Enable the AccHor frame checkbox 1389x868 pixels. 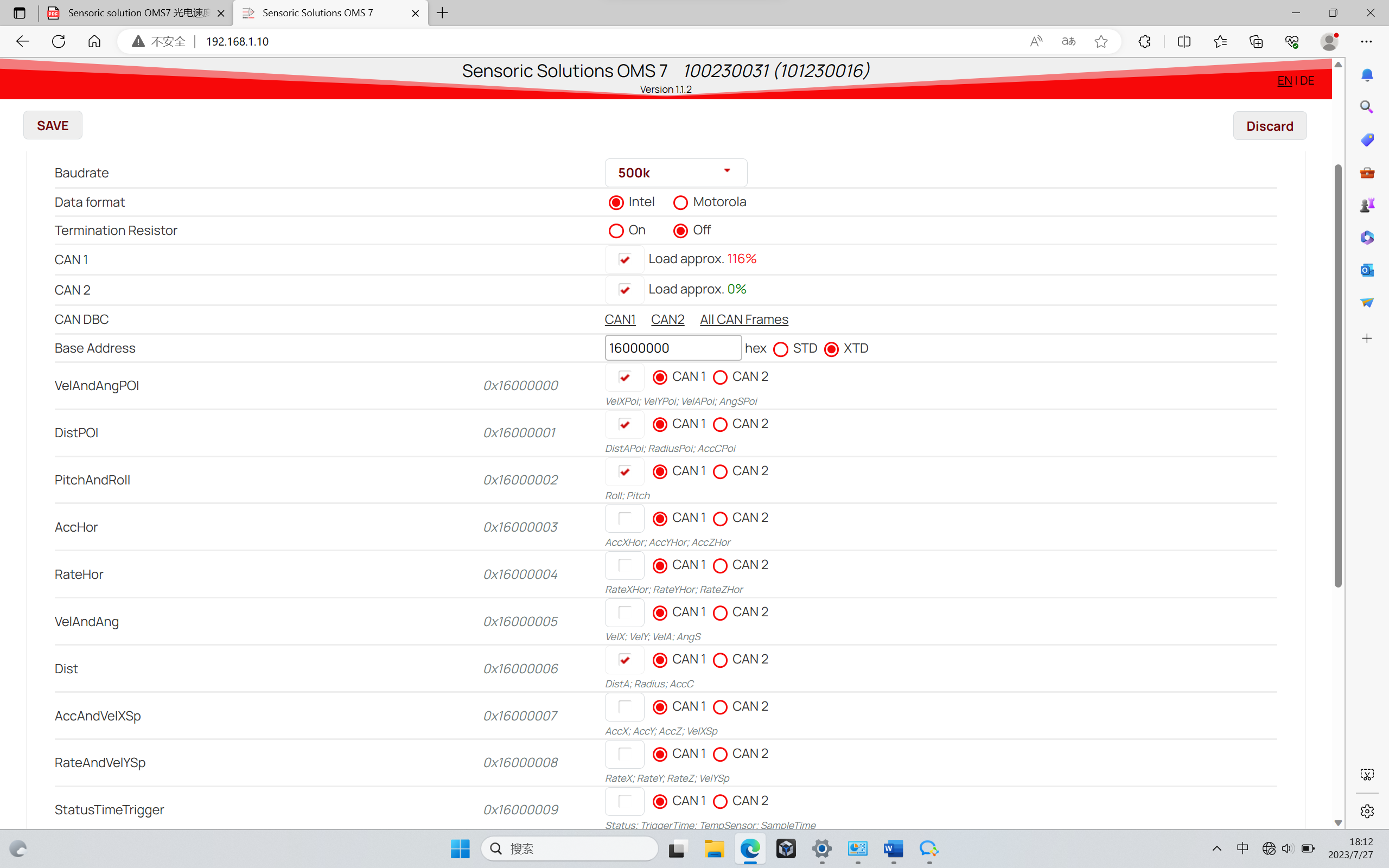pos(625,519)
